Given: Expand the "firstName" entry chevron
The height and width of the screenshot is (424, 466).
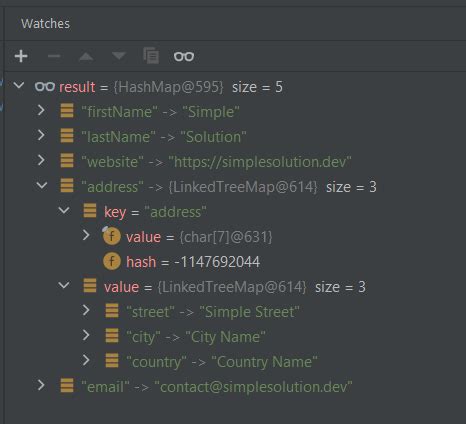Looking at the screenshot, I should (41, 110).
